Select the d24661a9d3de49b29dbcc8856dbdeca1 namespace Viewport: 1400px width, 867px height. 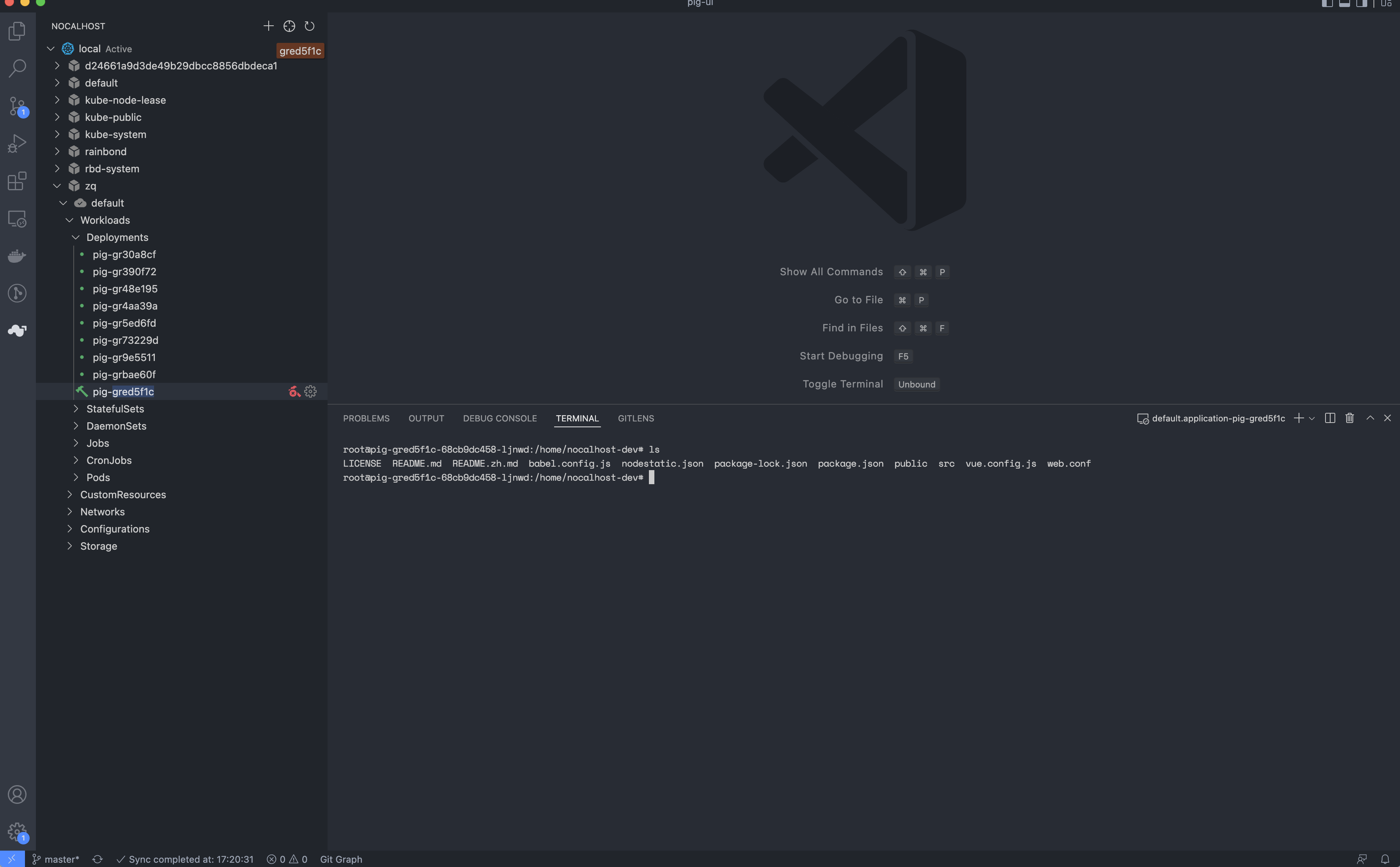tap(182, 66)
